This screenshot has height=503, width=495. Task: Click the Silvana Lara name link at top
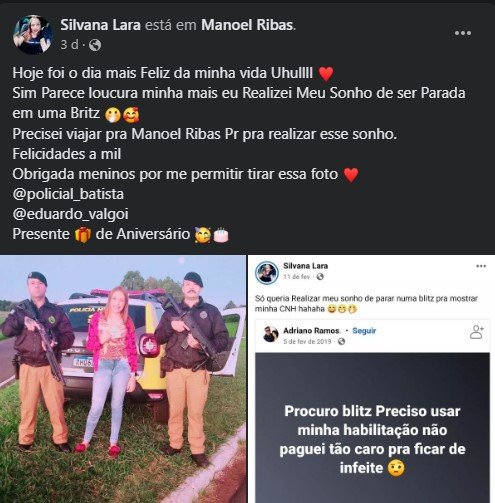pyautogui.click(x=100, y=25)
